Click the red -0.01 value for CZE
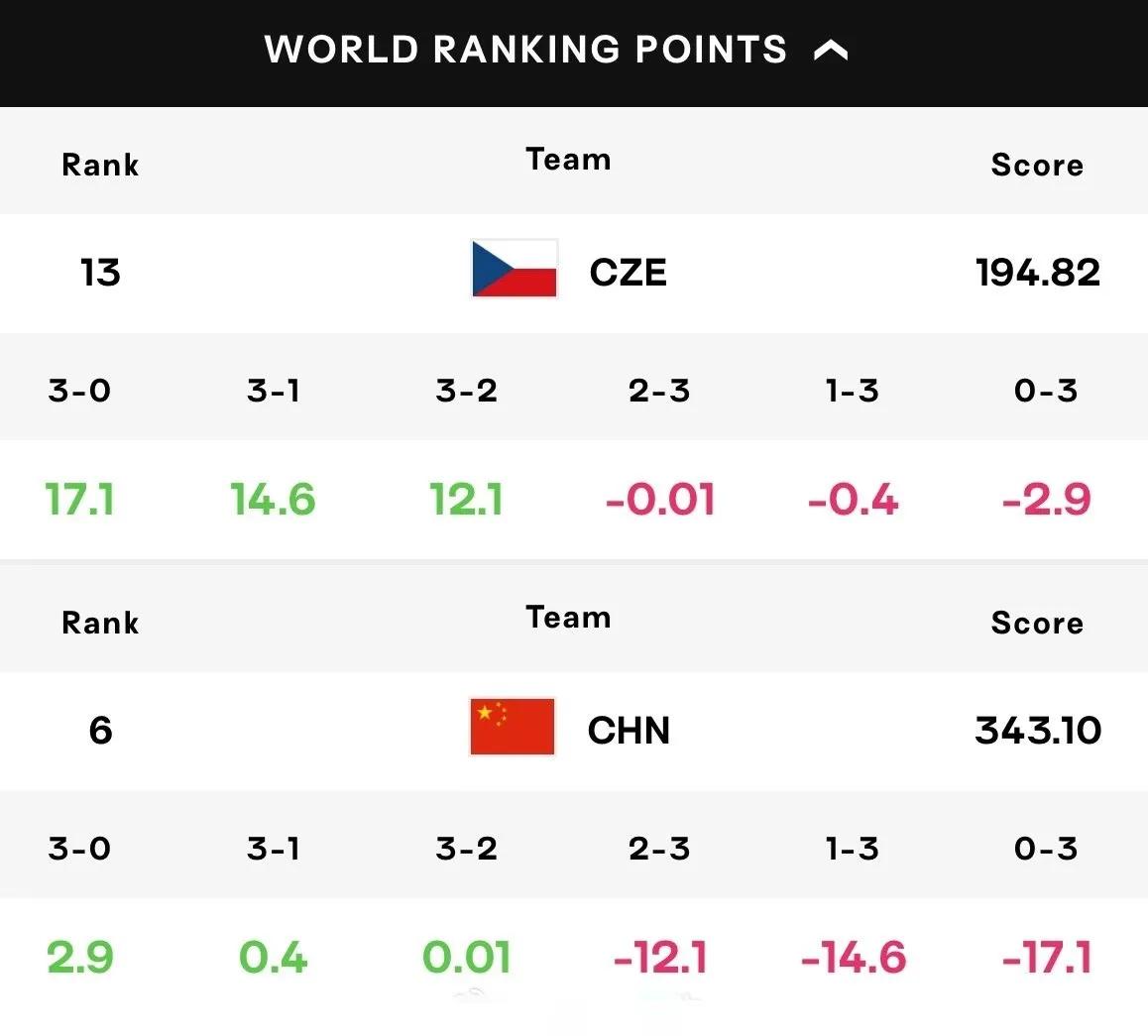1148x1036 pixels. pyautogui.click(x=659, y=500)
